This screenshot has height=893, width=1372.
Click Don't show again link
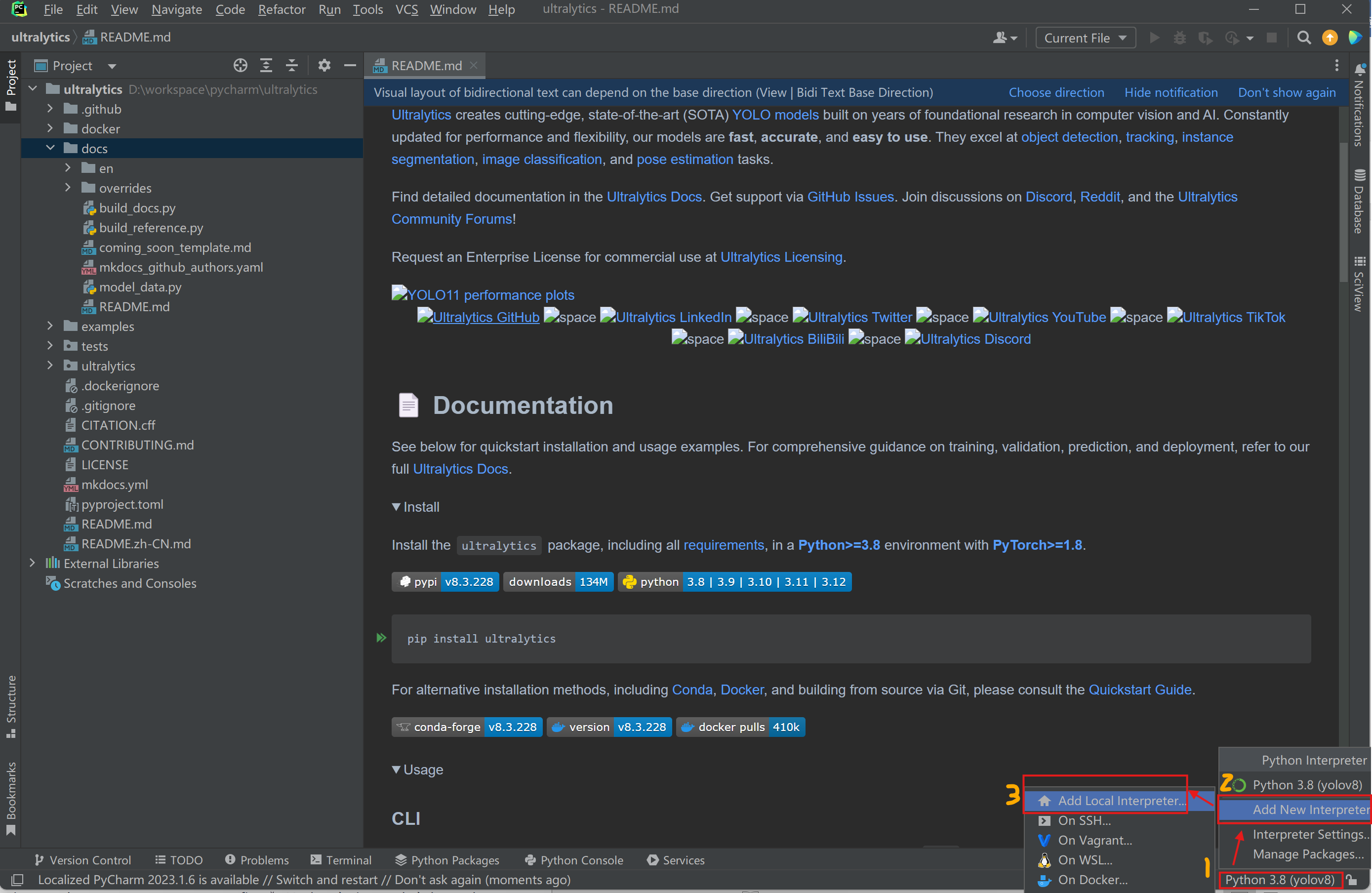click(x=1287, y=92)
